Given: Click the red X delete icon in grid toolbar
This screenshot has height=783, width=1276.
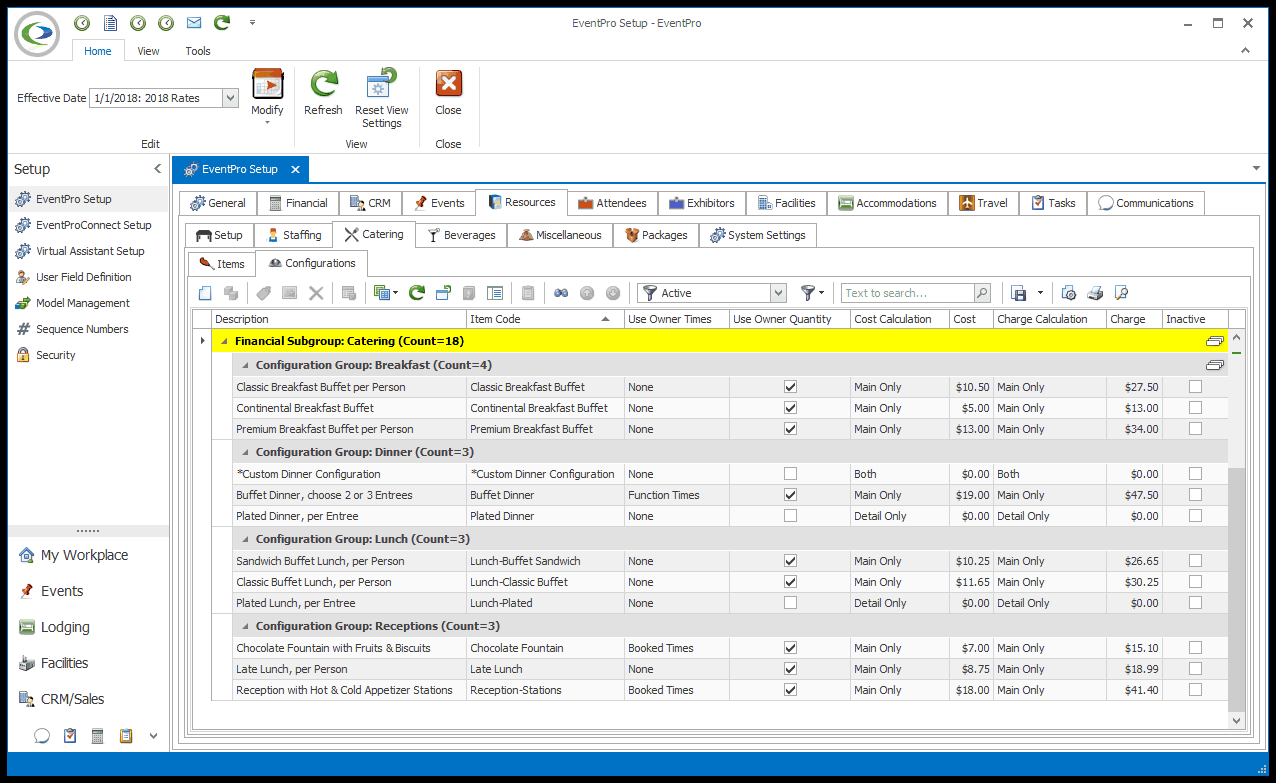Looking at the screenshot, I should [x=316, y=293].
